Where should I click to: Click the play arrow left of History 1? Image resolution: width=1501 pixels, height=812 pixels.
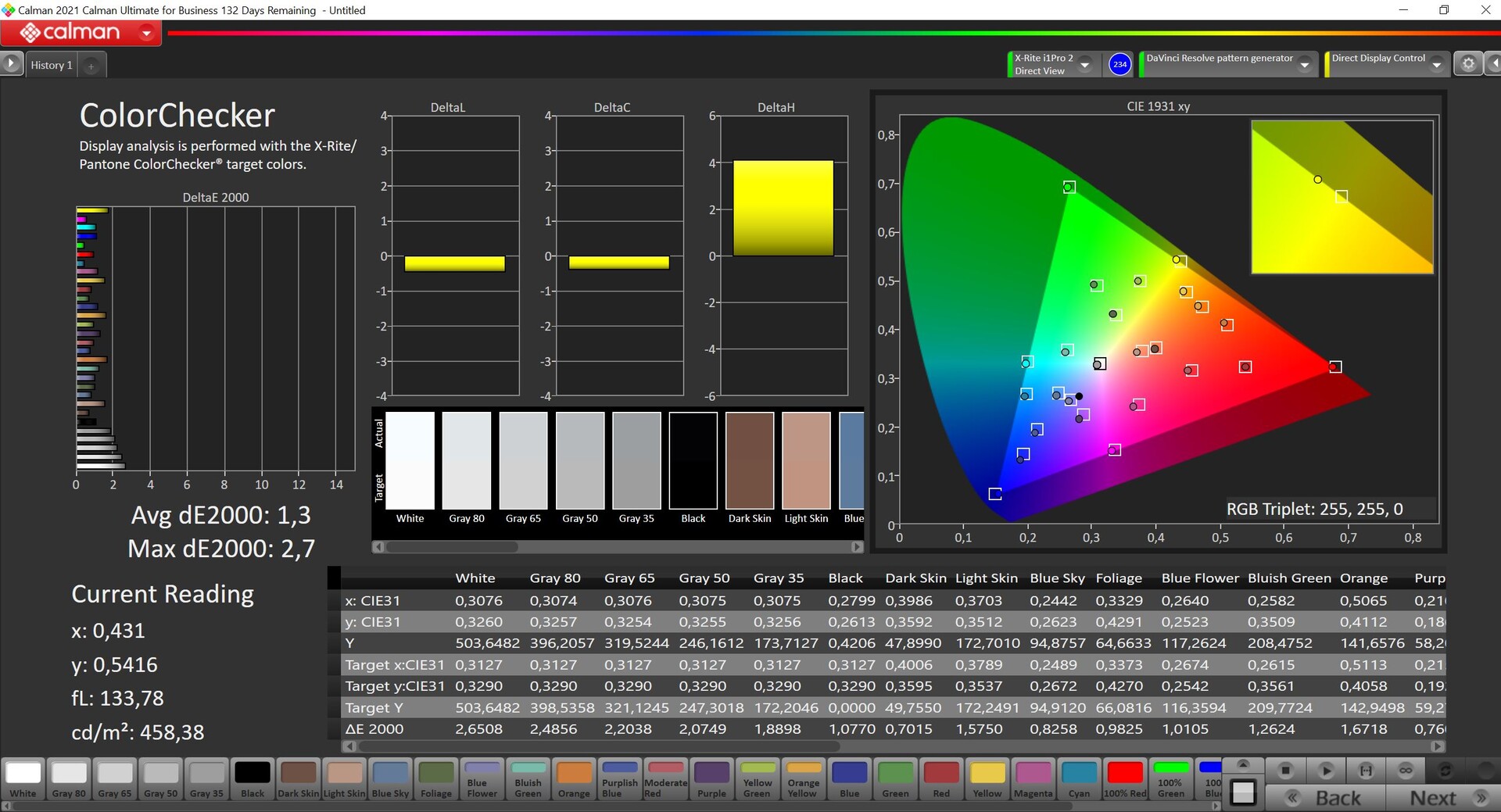pos(11,63)
